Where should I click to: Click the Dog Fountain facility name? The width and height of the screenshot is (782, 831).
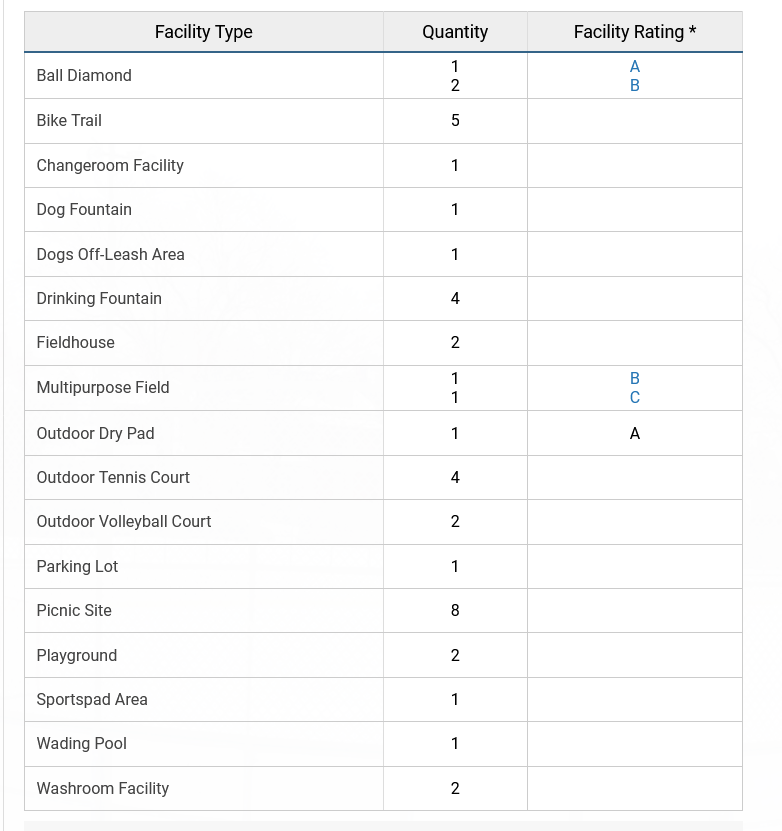point(84,209)
